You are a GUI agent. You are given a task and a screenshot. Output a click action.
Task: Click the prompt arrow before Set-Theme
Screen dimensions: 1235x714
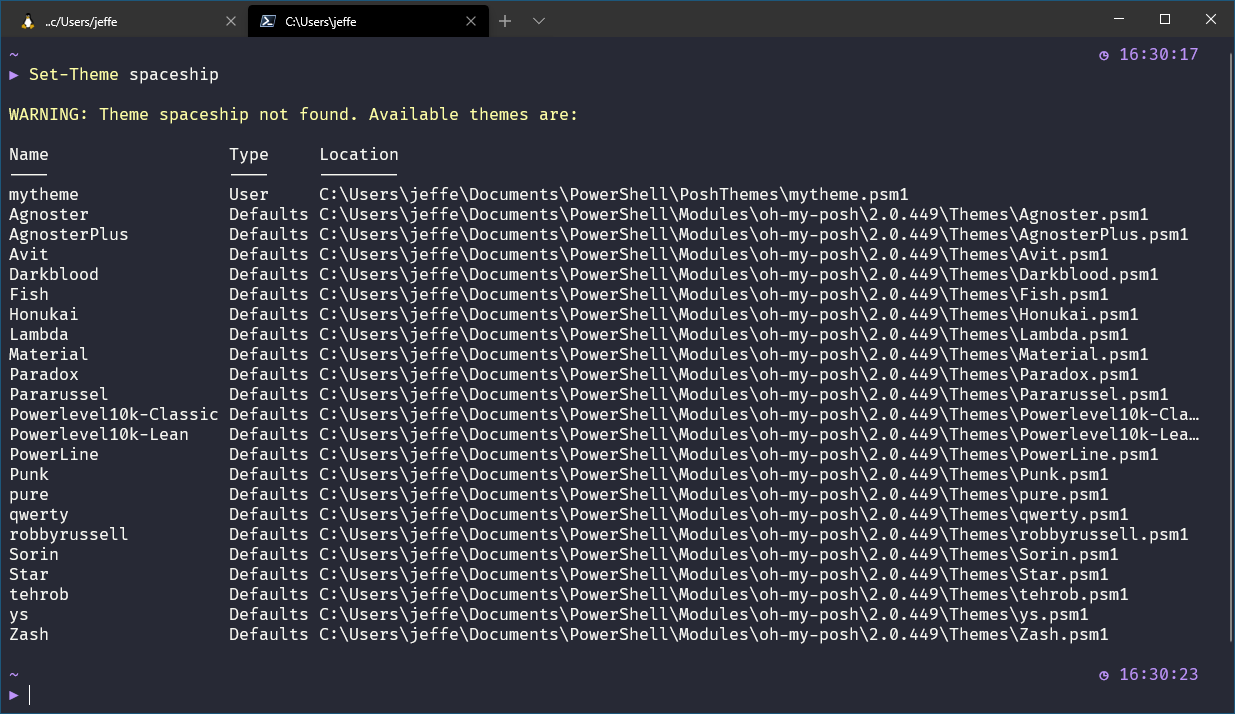[14, 75]
